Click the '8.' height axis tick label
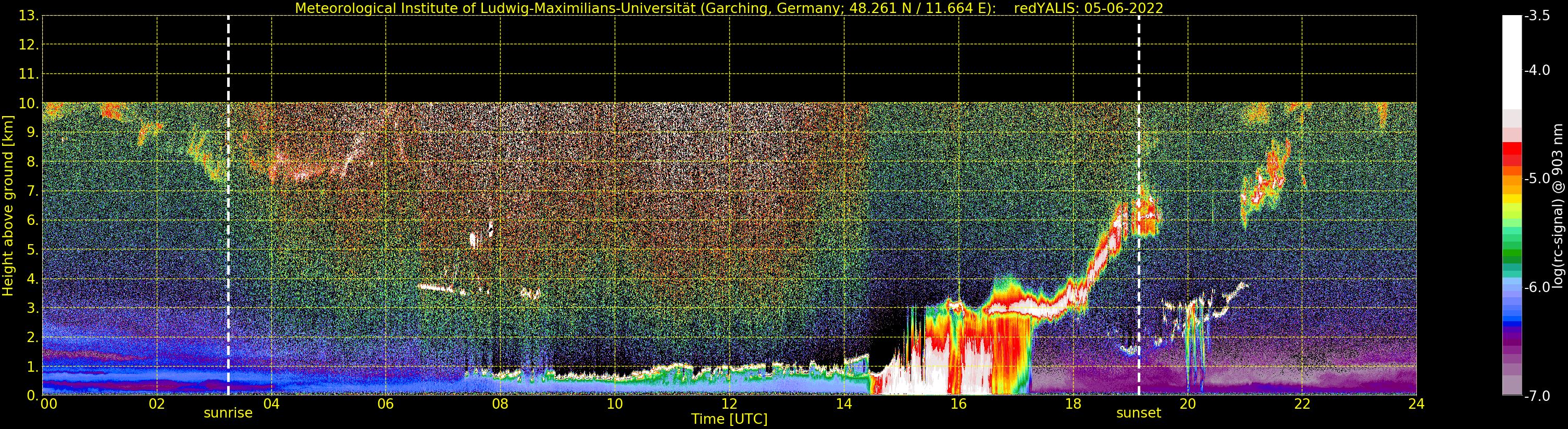The height and width of the screenshot is (429, 1568). [x=32, y=162]
